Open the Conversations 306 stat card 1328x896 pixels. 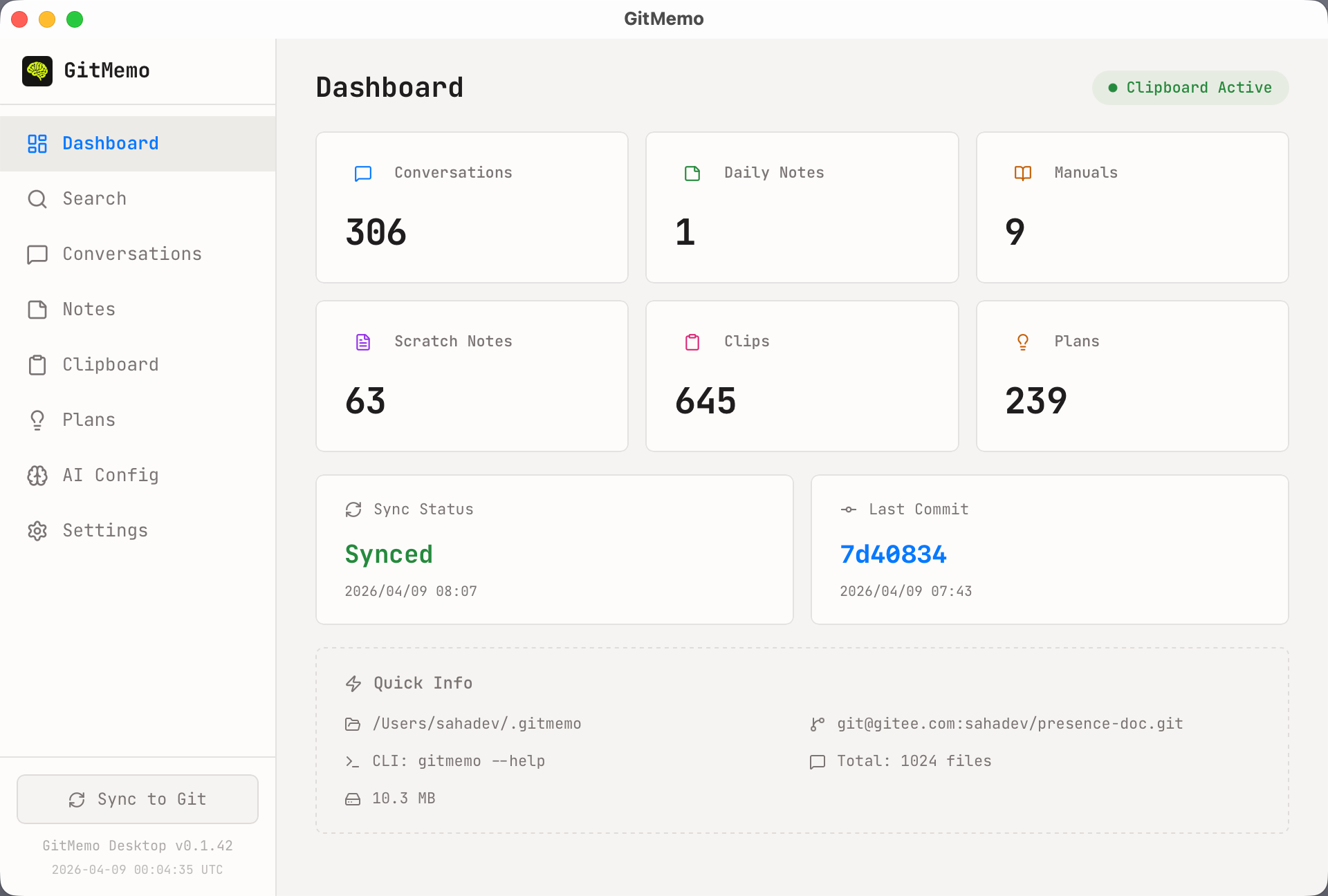(472, 207)
